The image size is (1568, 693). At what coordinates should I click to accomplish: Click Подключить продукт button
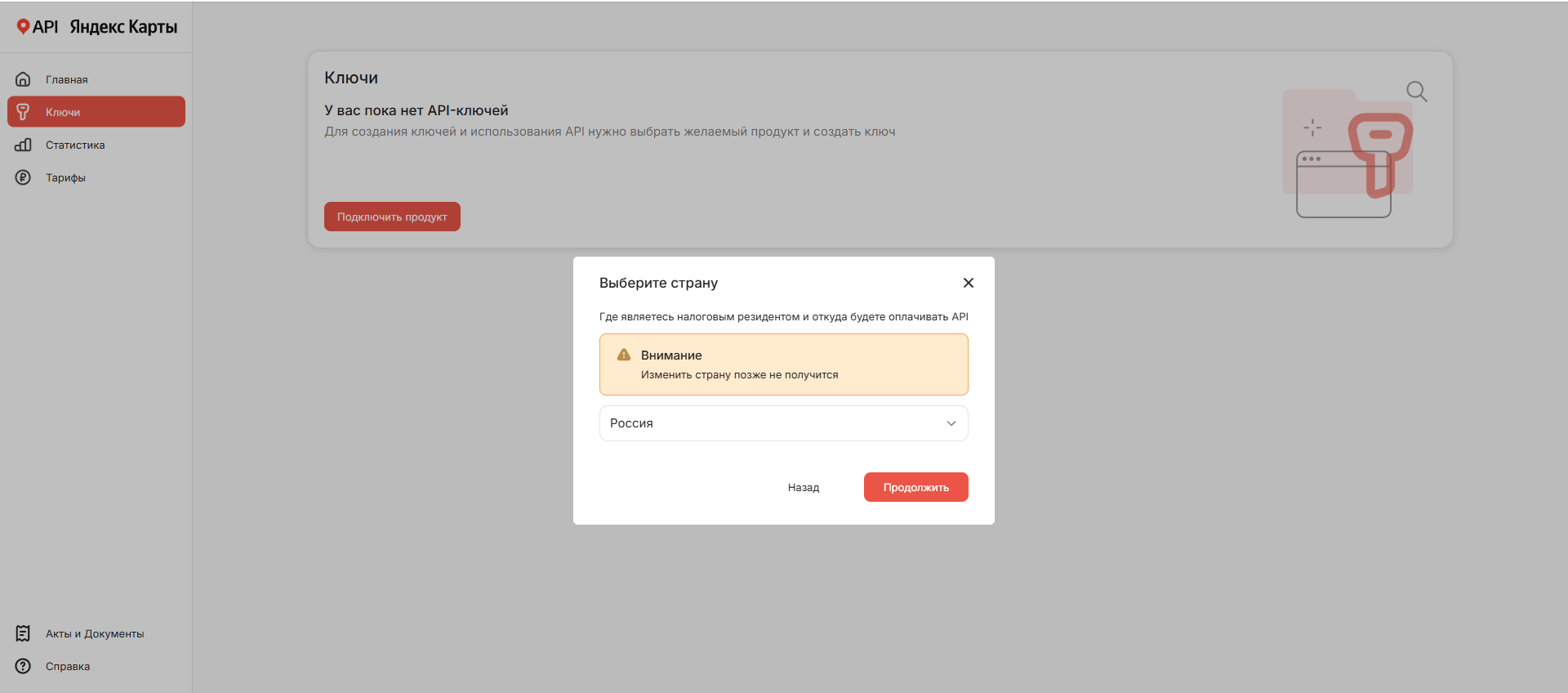coord(392,217)
